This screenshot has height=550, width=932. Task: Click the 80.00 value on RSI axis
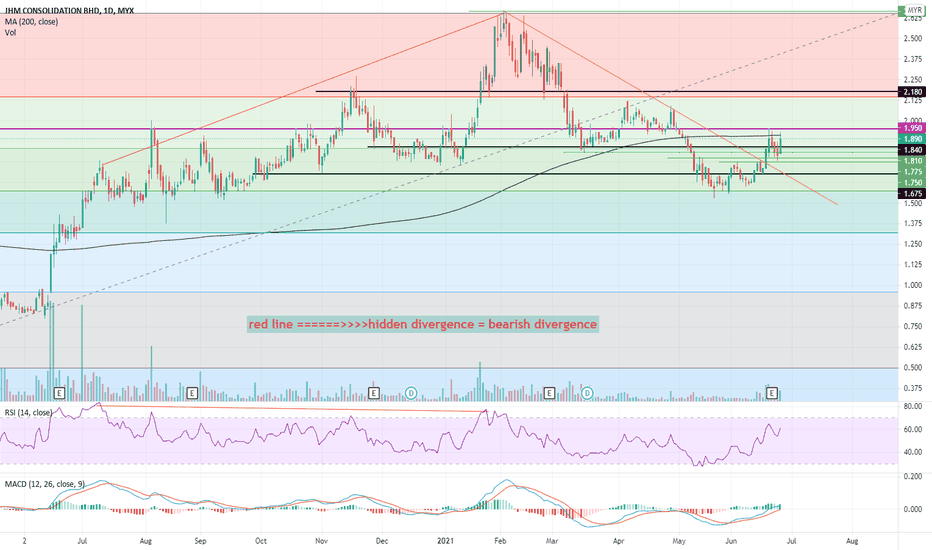pyautogui.click(x=913, y=406)
